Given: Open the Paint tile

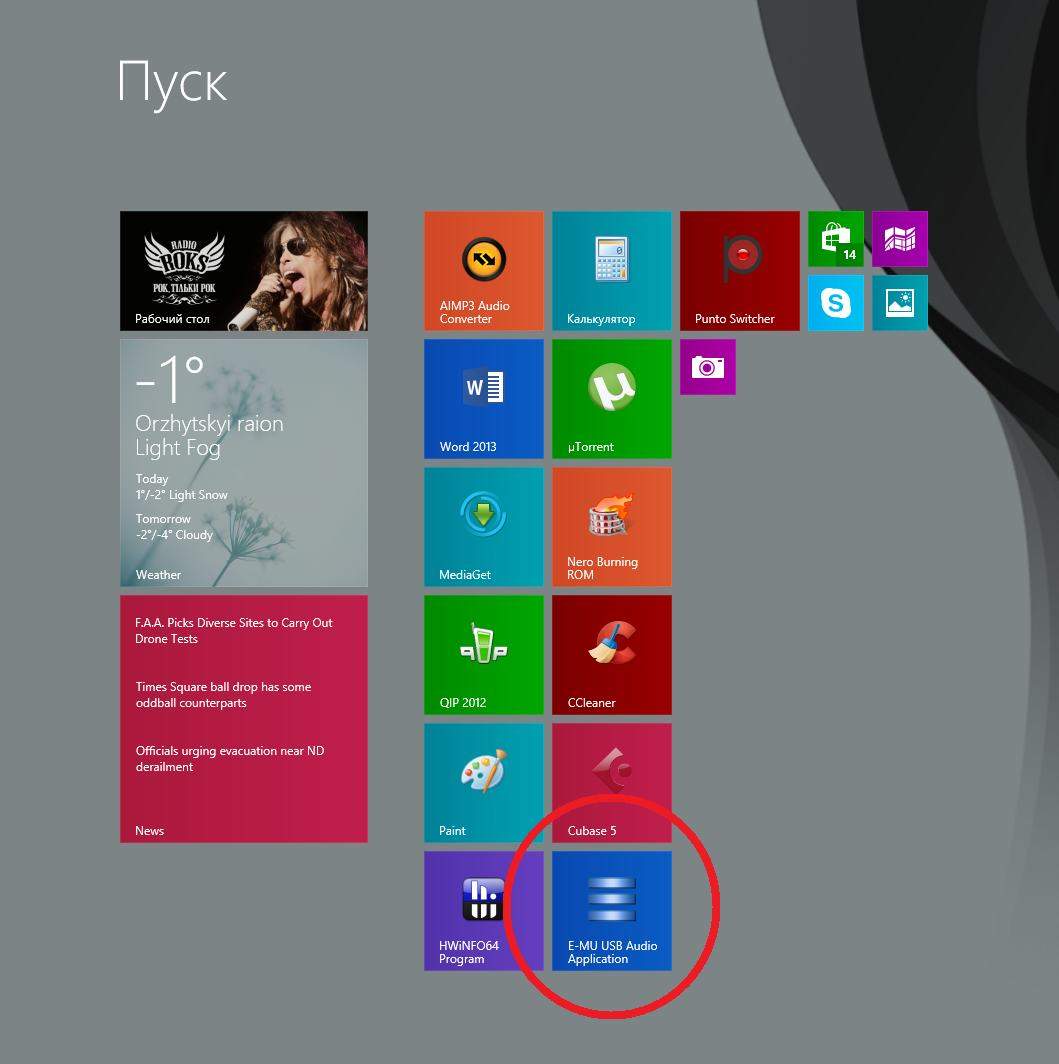Looking at the screenshot, I should pos(484,783).
